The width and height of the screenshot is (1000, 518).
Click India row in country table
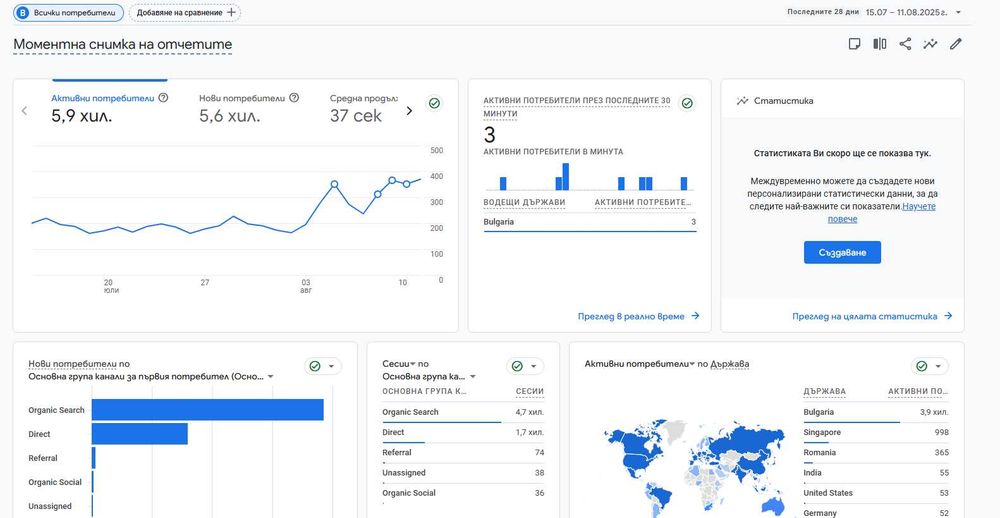click(876, 473)
